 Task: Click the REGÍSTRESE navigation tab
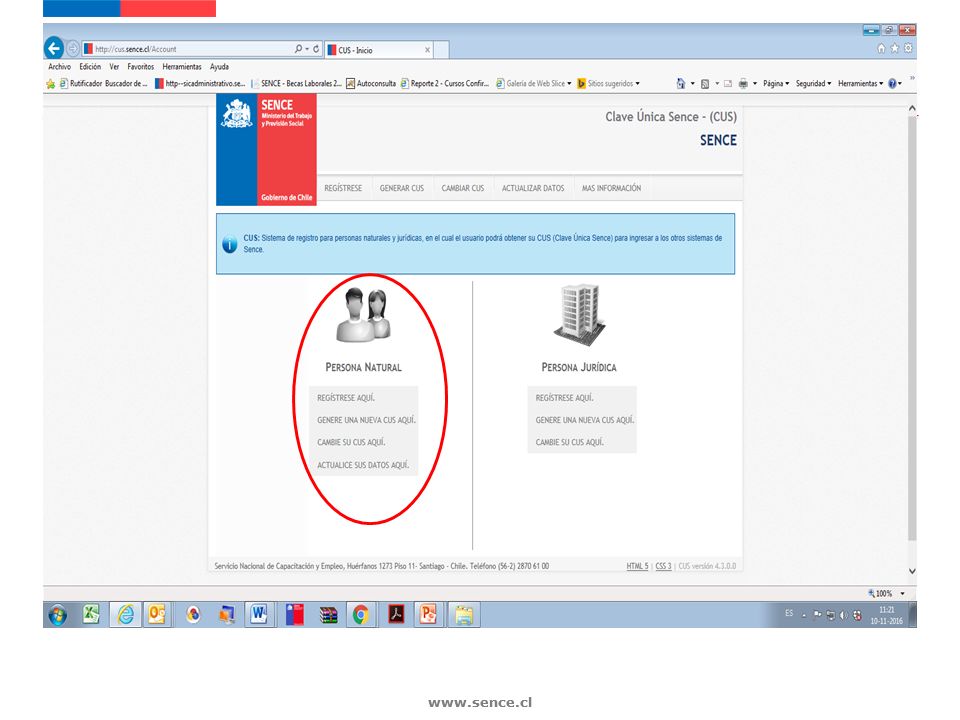[343, 189]
